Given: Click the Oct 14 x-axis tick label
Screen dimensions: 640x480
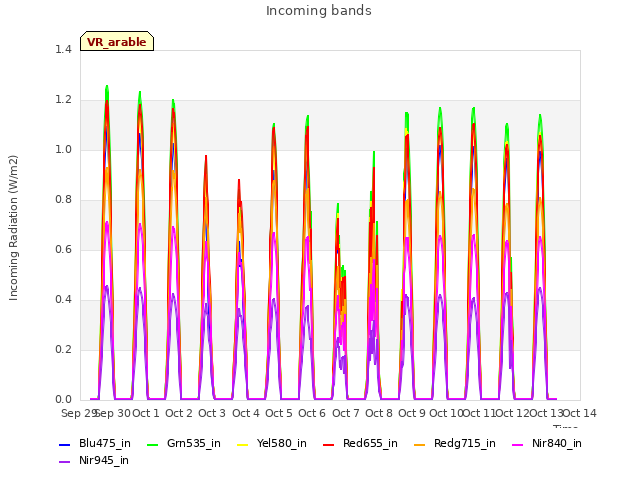Looking at the screenshot, I should [580, 413].
